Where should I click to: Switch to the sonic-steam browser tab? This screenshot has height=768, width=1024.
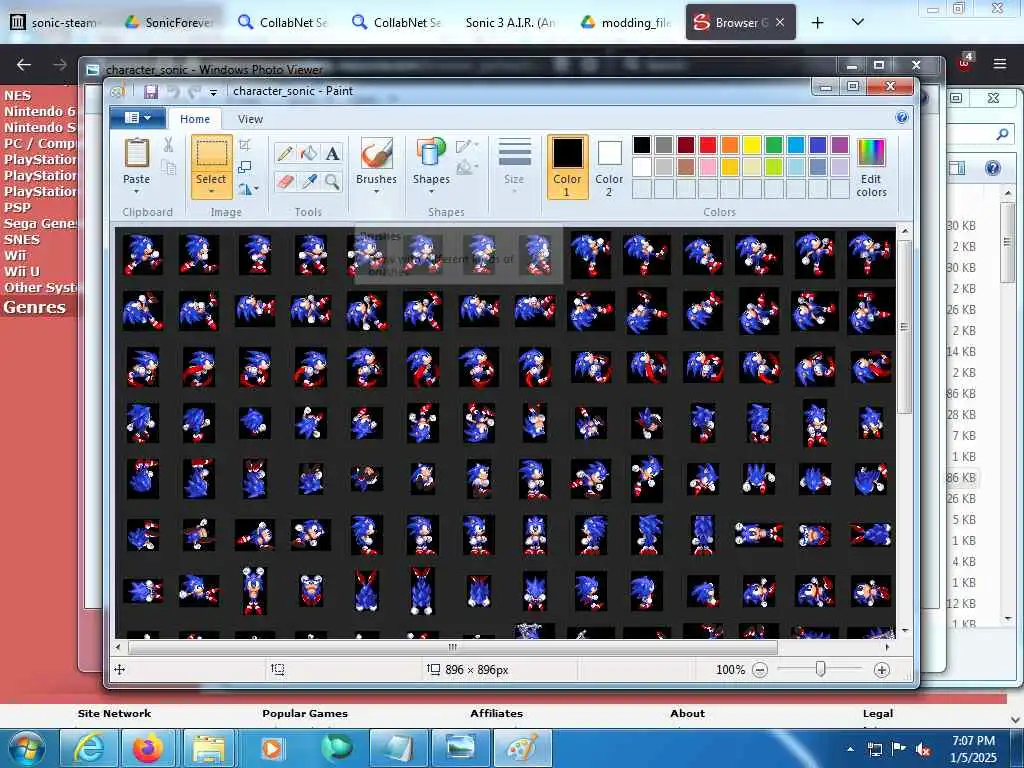point(55,22)
